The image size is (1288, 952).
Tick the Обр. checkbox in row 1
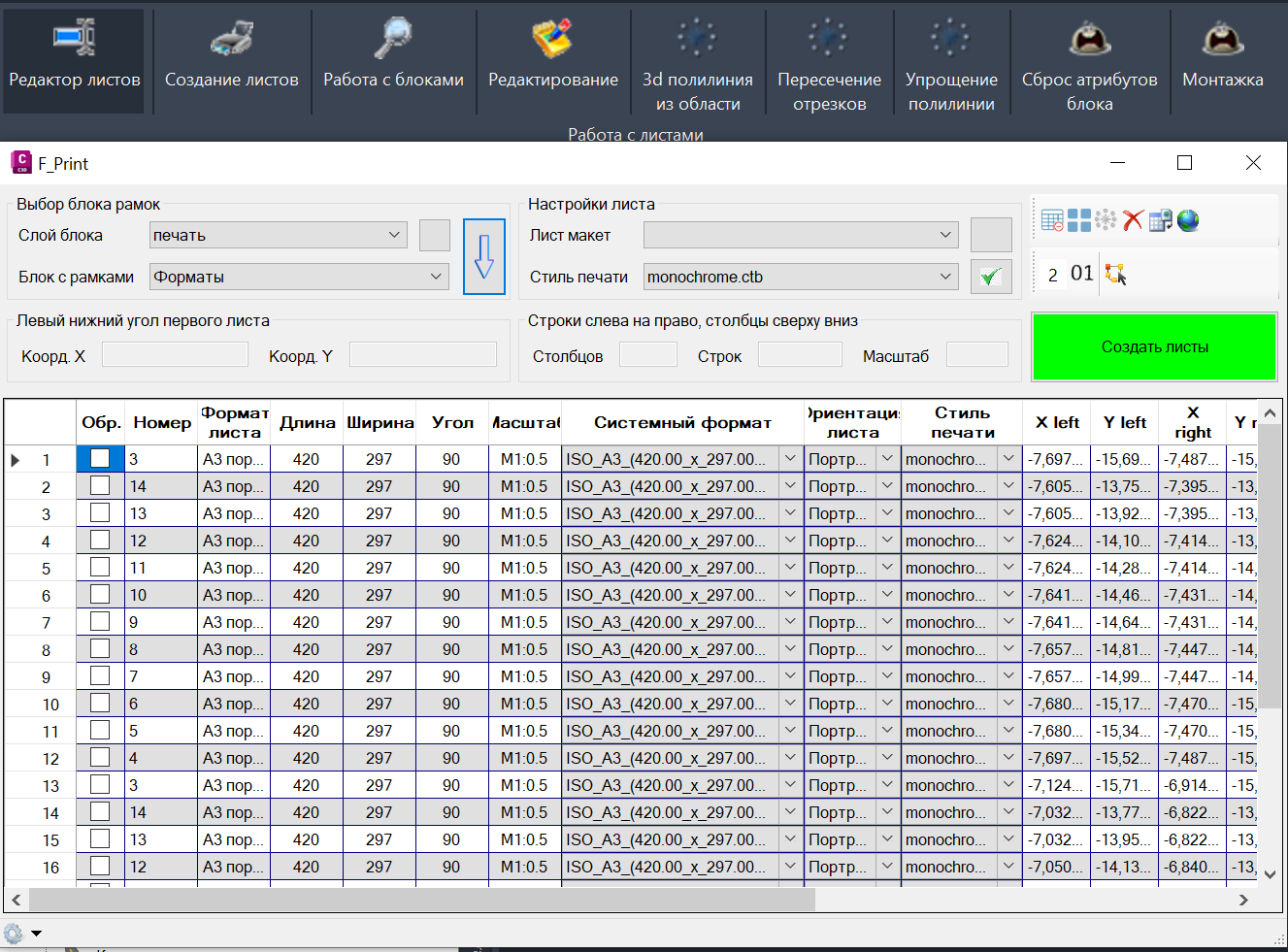coord(100,459)
